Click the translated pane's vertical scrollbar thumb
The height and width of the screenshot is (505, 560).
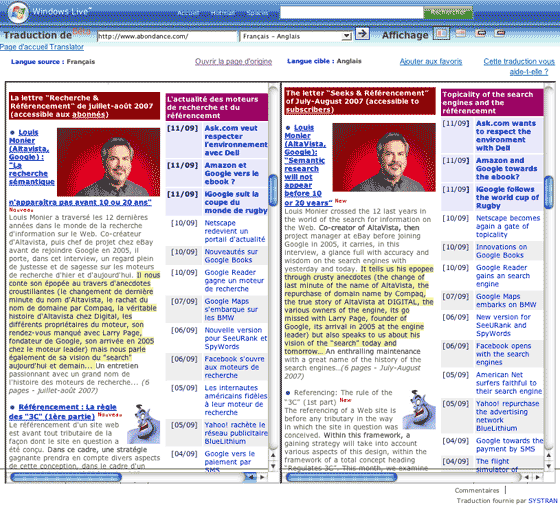tap(549, 192)
